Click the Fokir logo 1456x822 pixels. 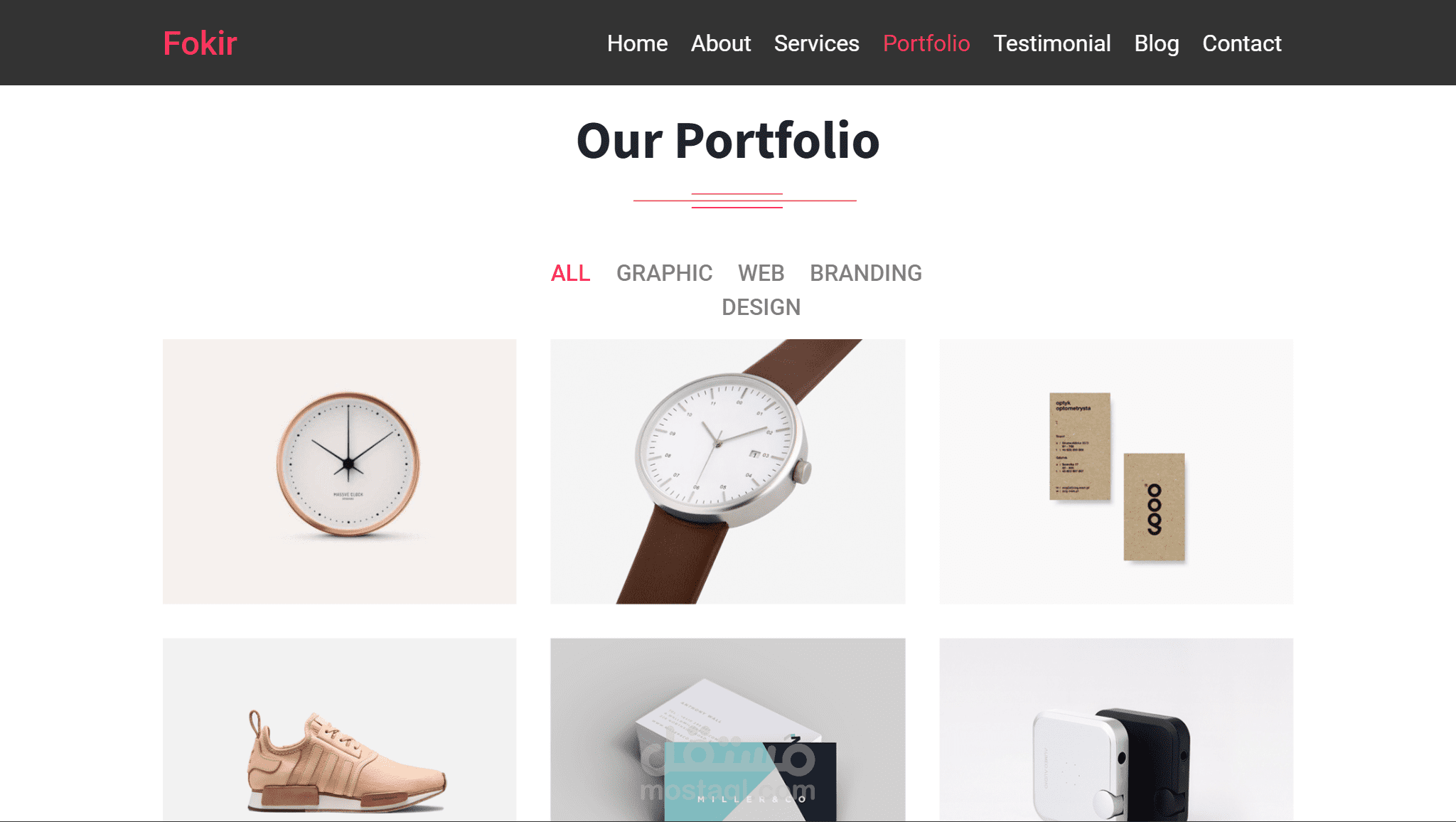click(200, 43)
